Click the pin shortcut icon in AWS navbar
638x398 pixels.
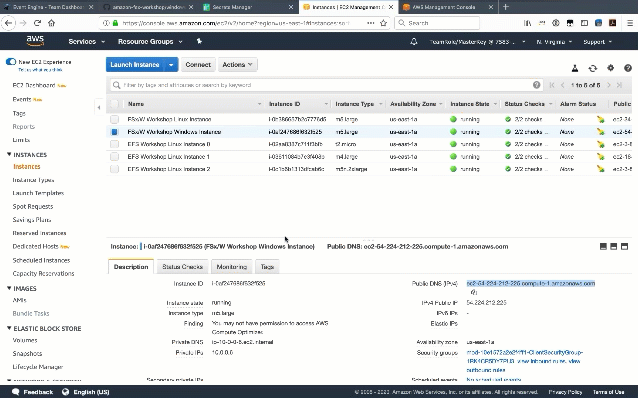pyautogui.click(x=199, y=41)
